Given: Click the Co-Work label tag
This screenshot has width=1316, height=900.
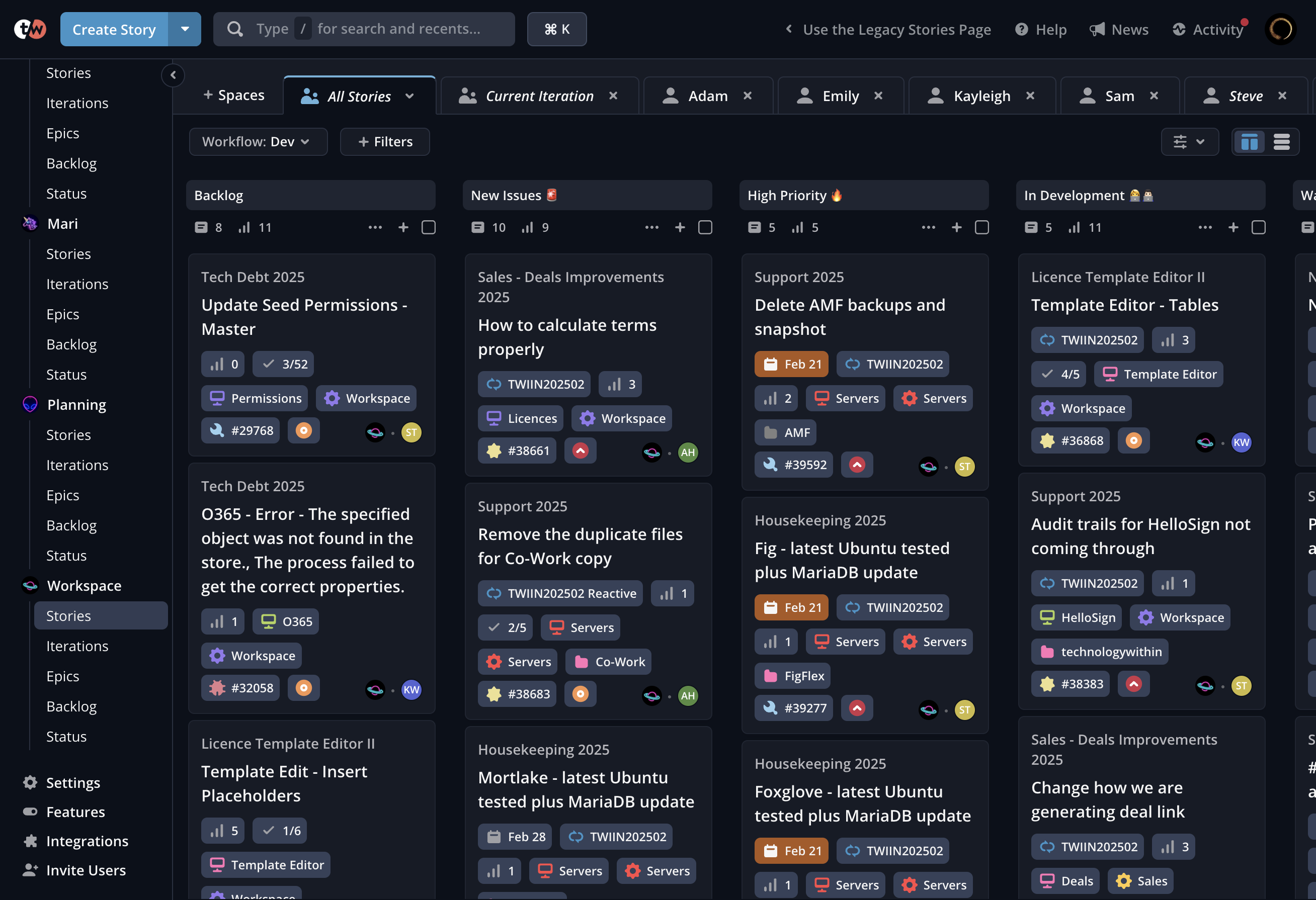Looking at the screenshot, I should (608, 662).
